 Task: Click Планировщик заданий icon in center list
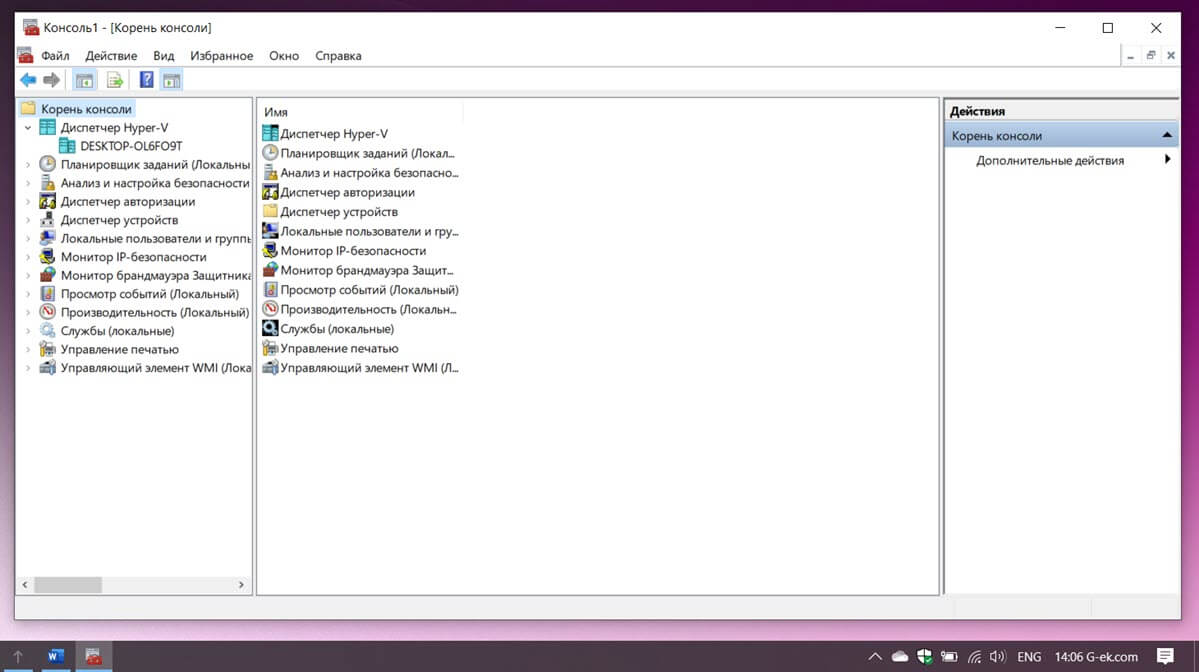tap(270, 153)
